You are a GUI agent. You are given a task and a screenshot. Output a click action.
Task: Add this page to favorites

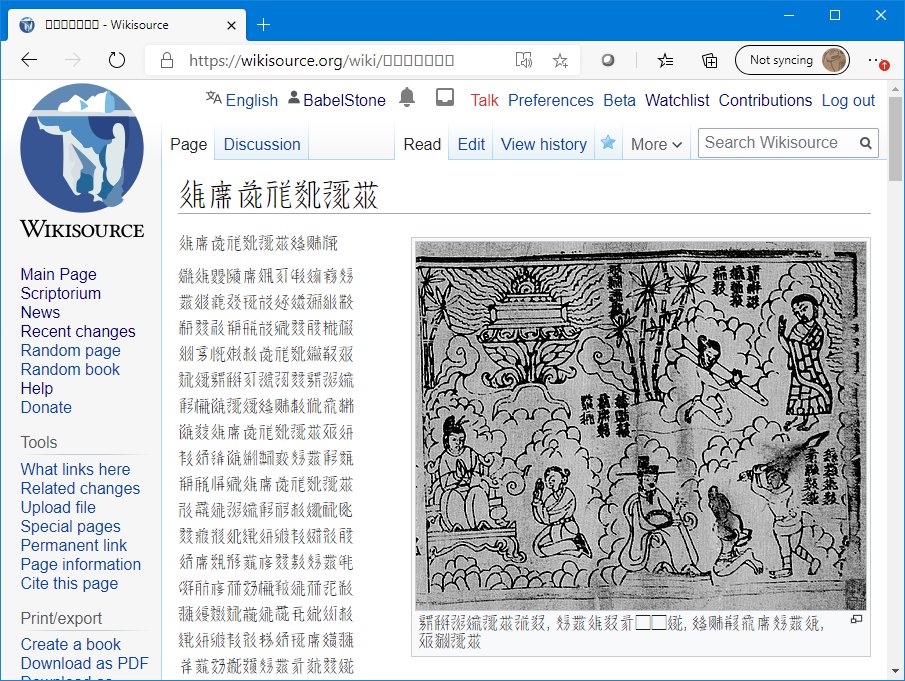tap(560, 60)
